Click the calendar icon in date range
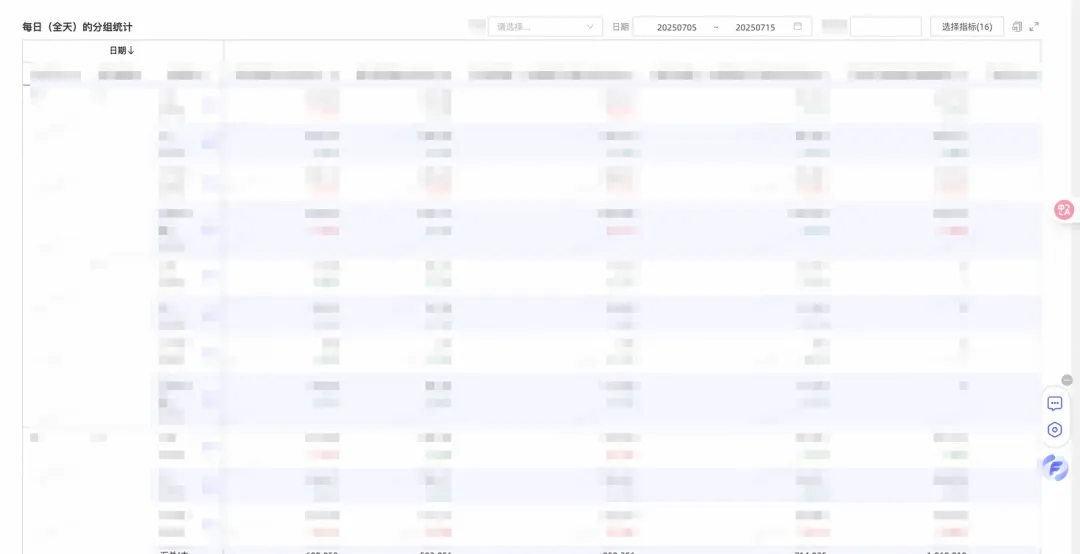 pos(797,27)
